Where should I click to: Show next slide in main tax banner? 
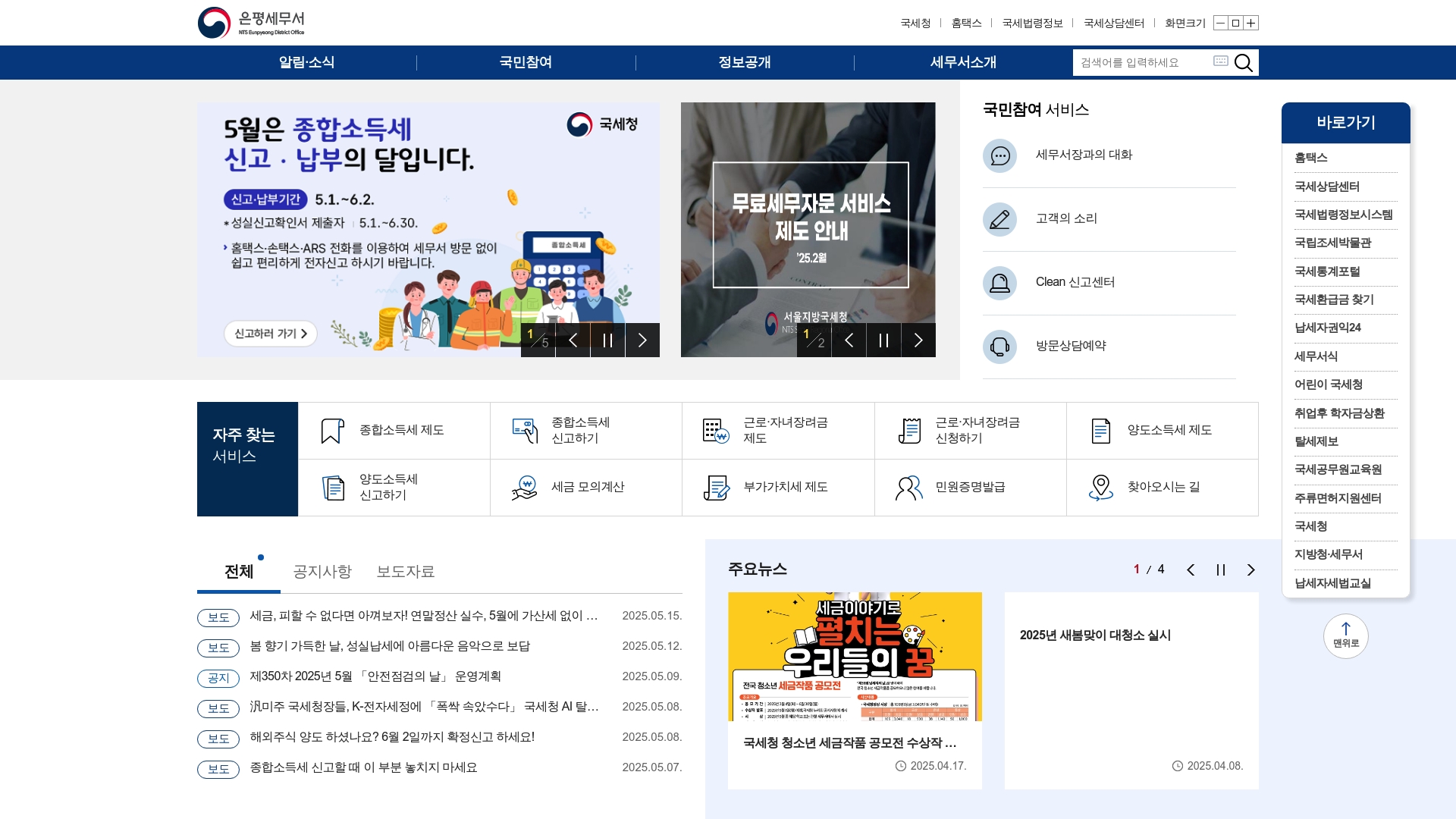[x=642, y=340]
